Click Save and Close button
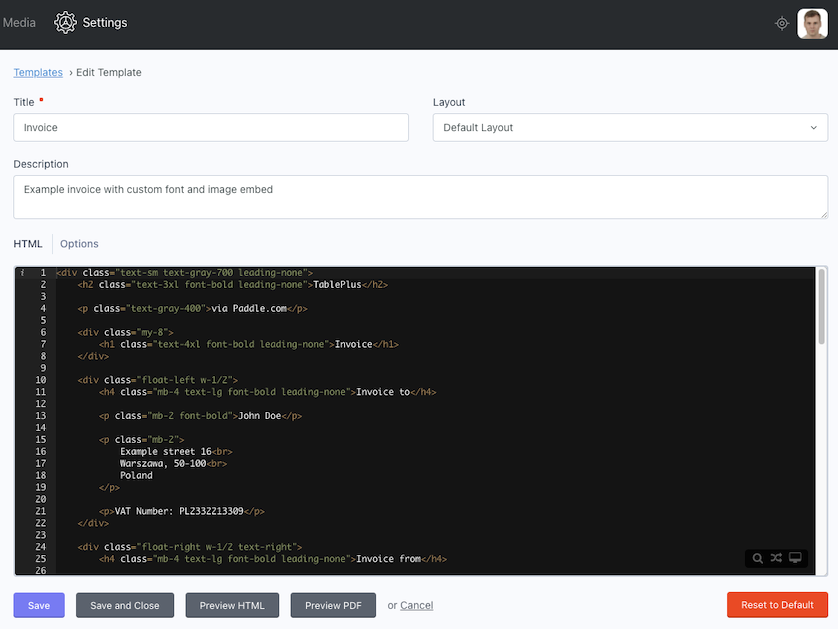The image size is (838, 629). [125, 605]
